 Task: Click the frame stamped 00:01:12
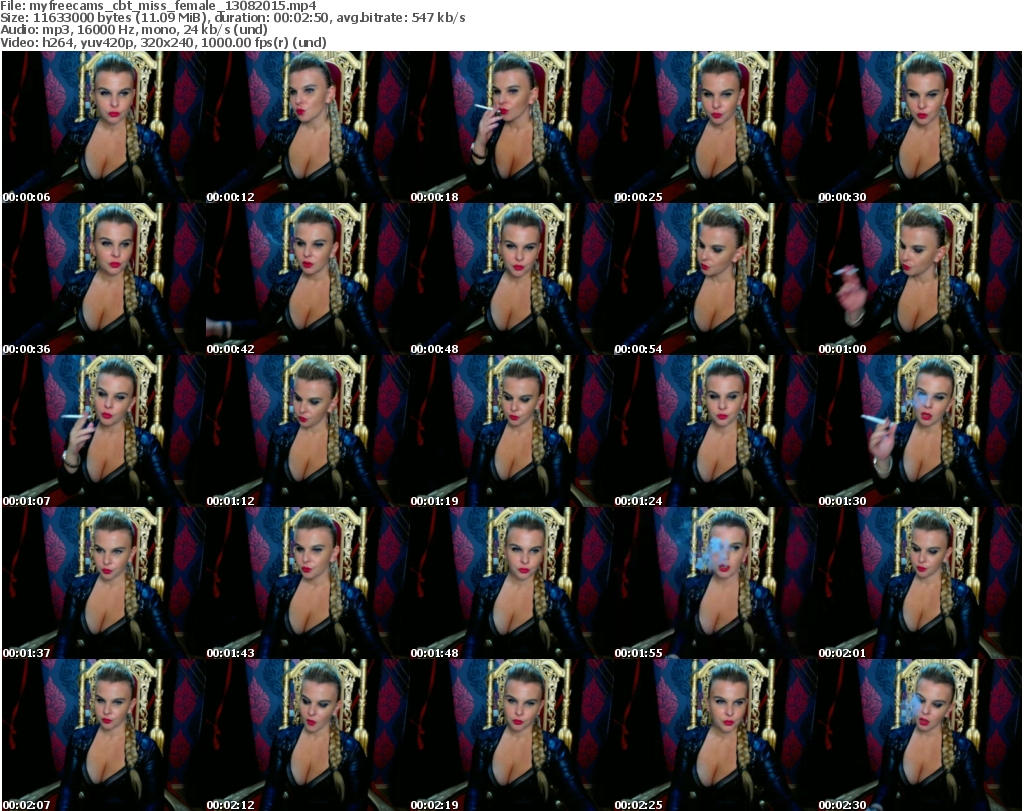click(x=308, y=432)
